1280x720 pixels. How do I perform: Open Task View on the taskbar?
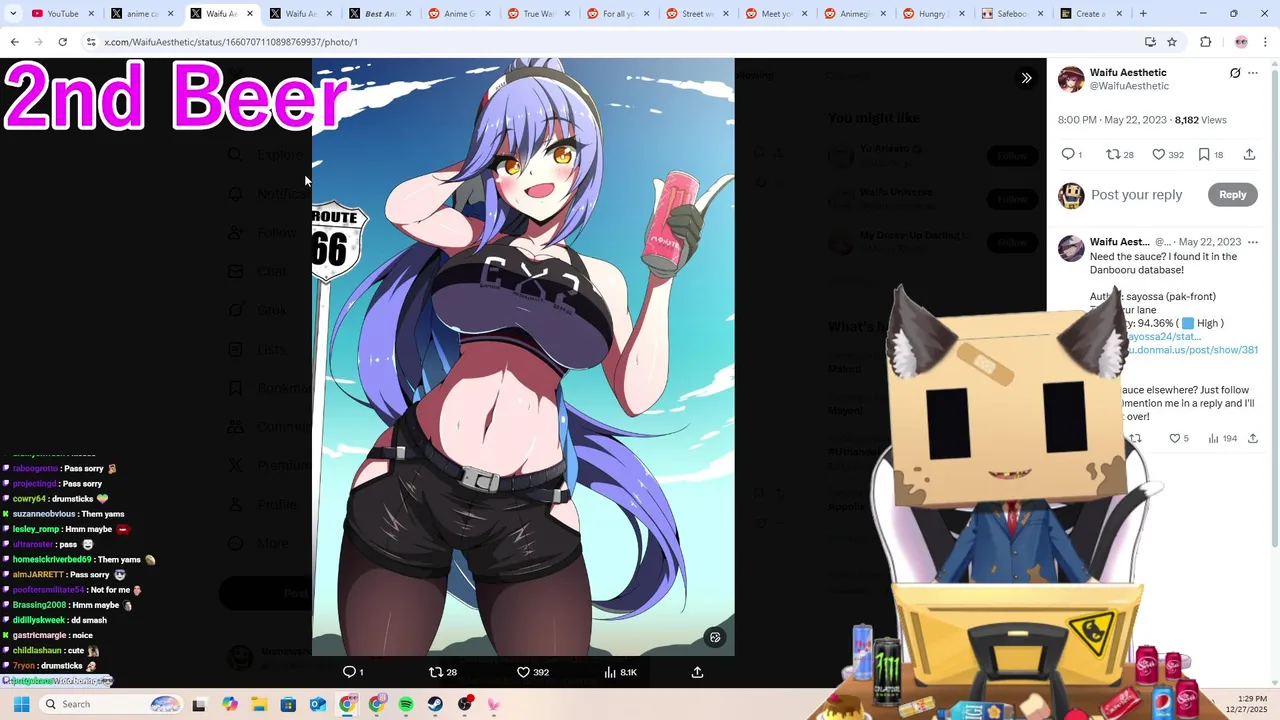click(199, 704)
